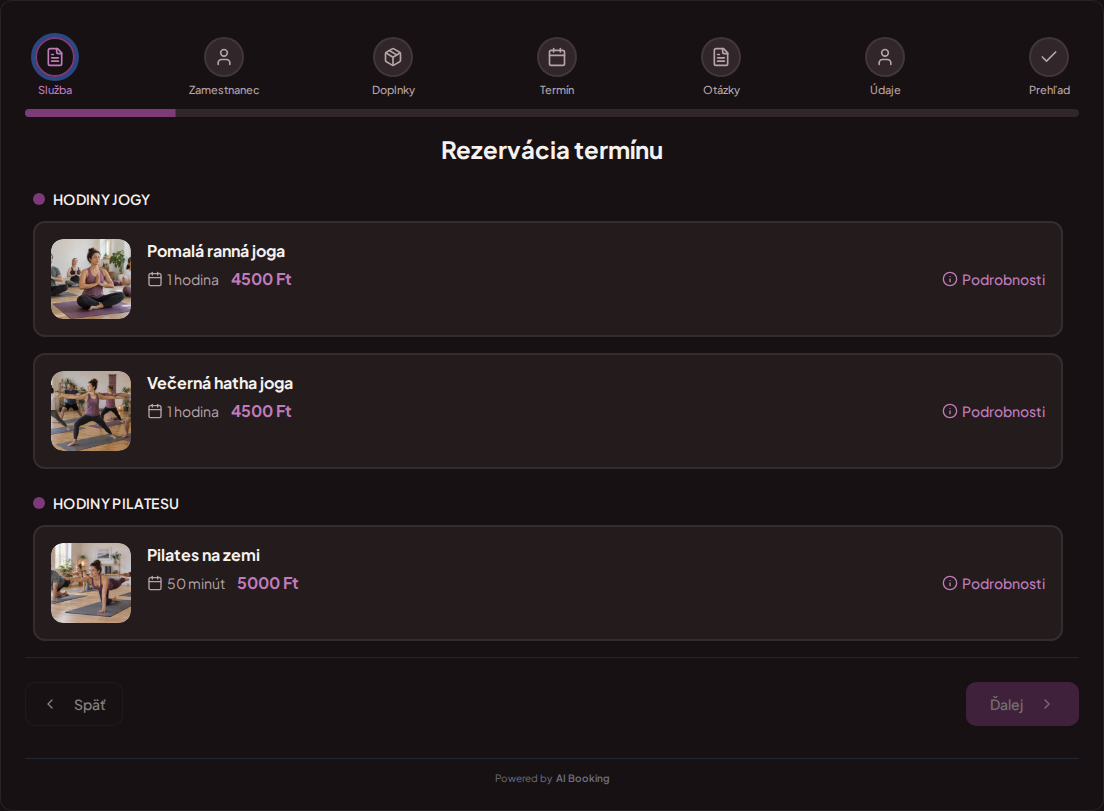Choose the Večerná hatha joga service
Screen dimensions: 1104x811
pos(548,411)
